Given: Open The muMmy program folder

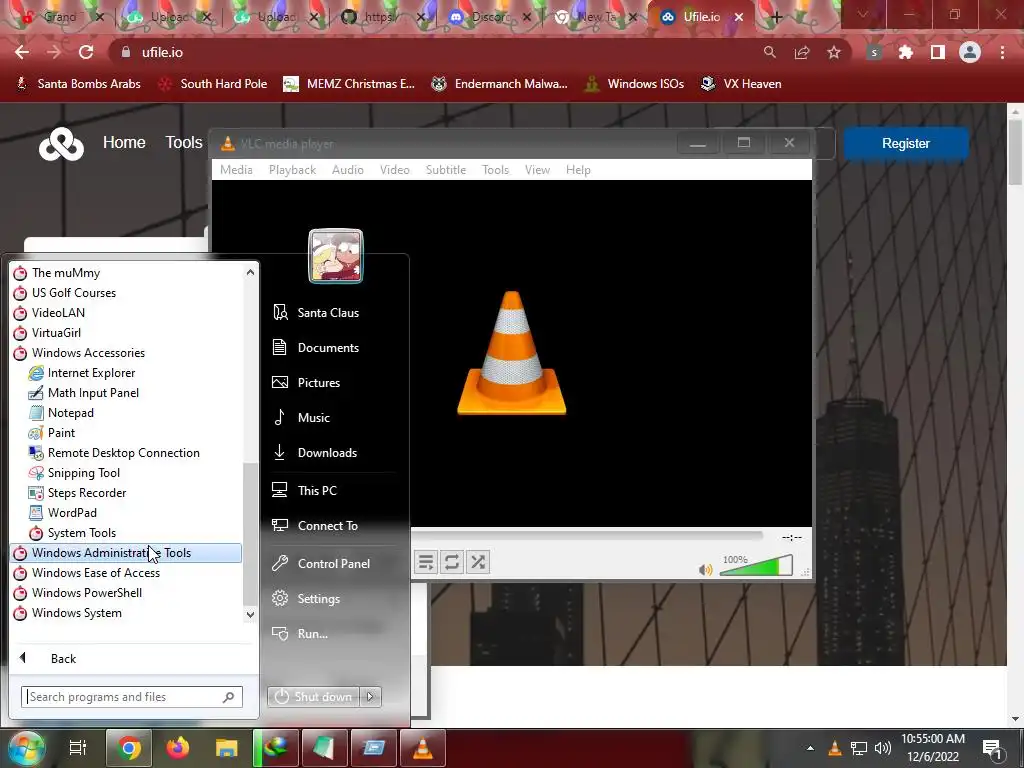Looking at the screenshot, I should click(x=66, y=273).
